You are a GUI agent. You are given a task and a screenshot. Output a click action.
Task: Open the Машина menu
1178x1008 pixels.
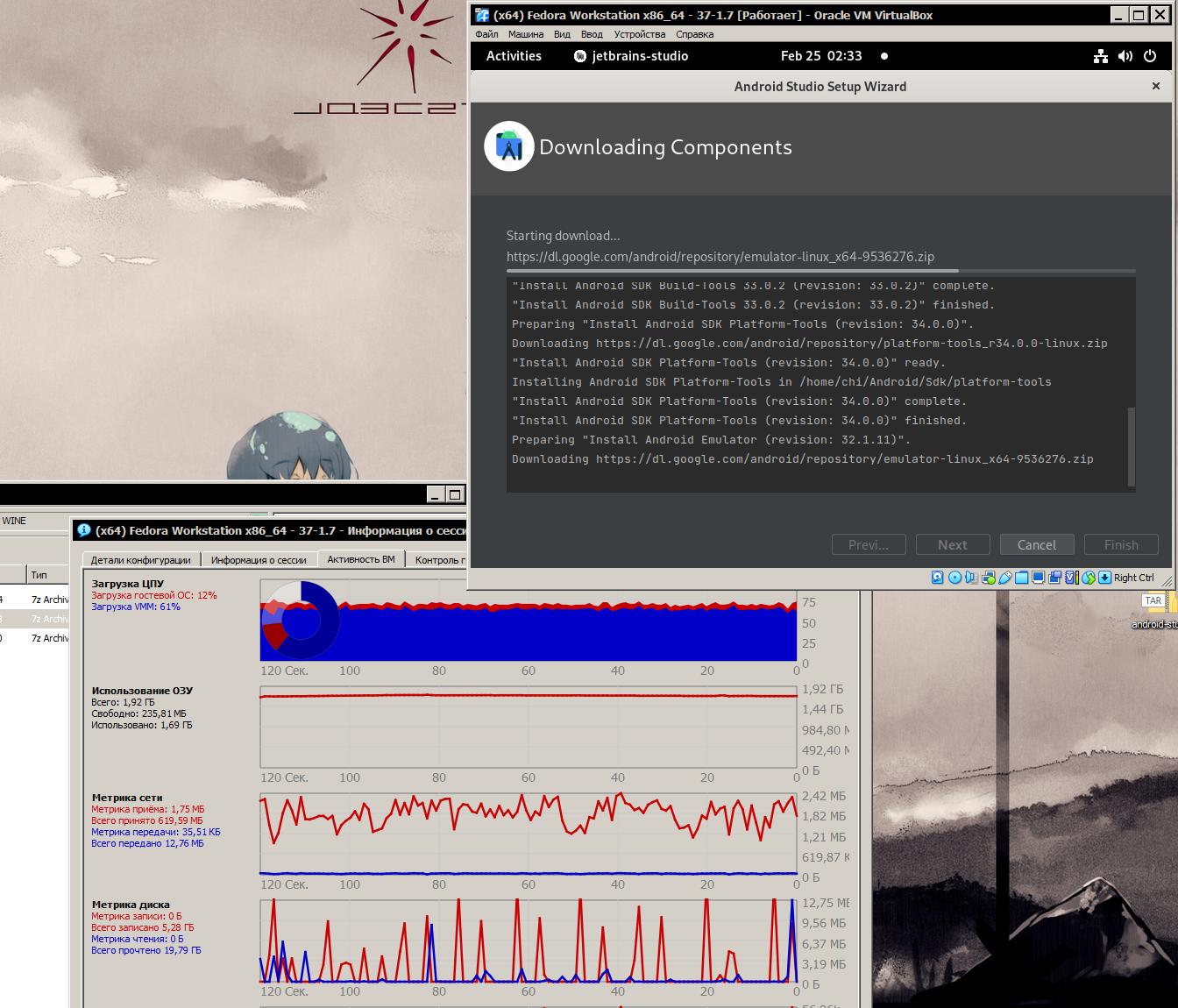coord(525,34)
